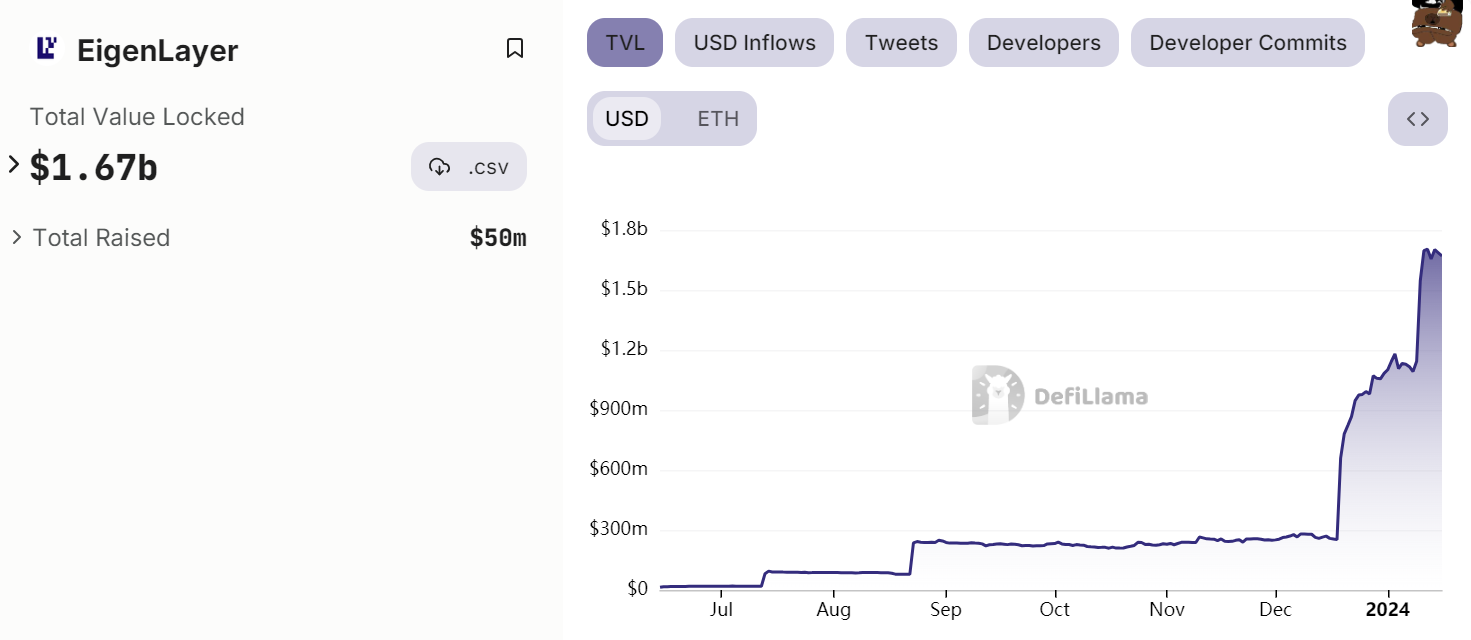Open the USD Inflows tab
Screen dimensions: 1471x640
point(753,42)
